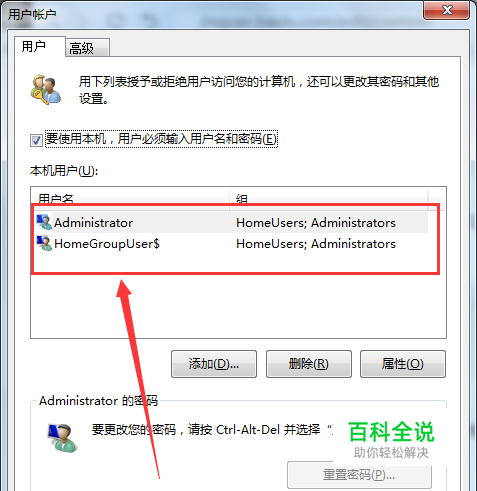Open 属性(O) for the selected user
This screenshot has width=477, height=491.
point(403,364)
